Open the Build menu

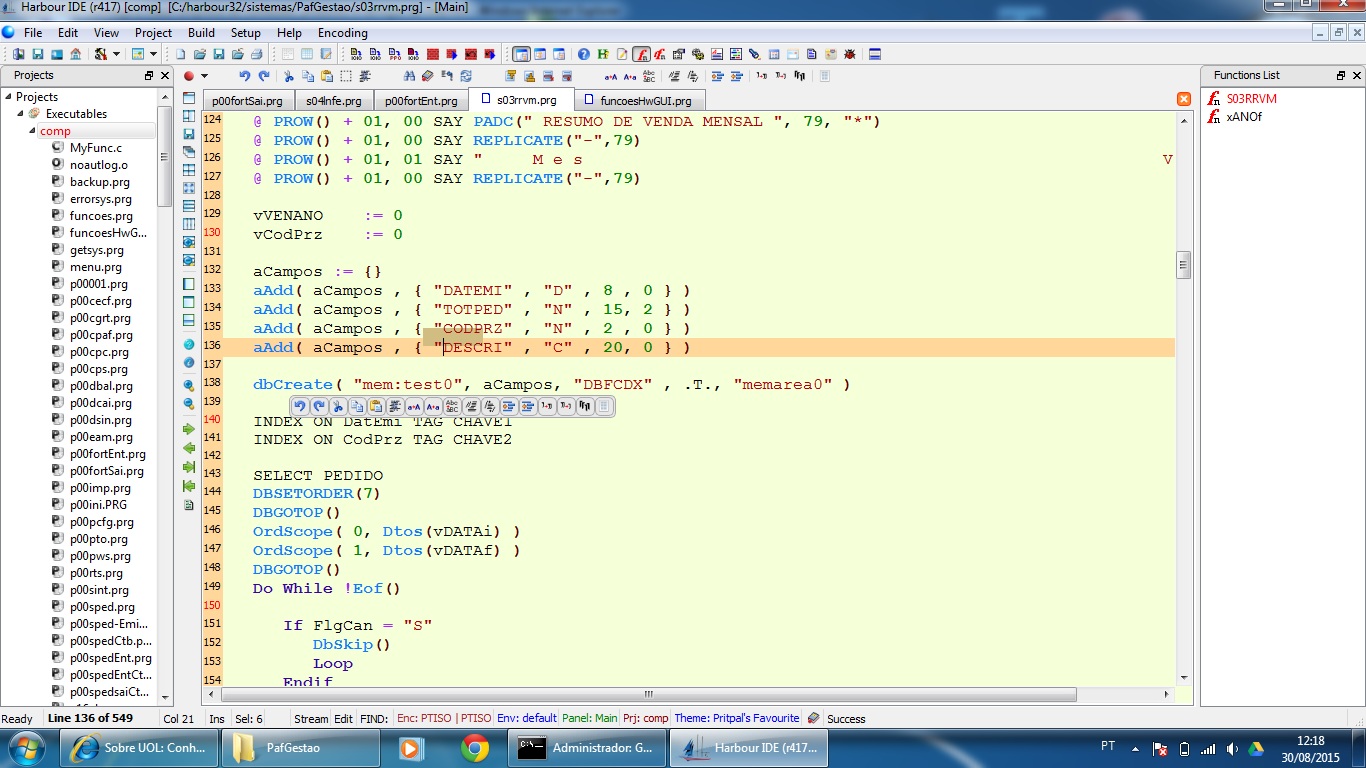[201, 33]
